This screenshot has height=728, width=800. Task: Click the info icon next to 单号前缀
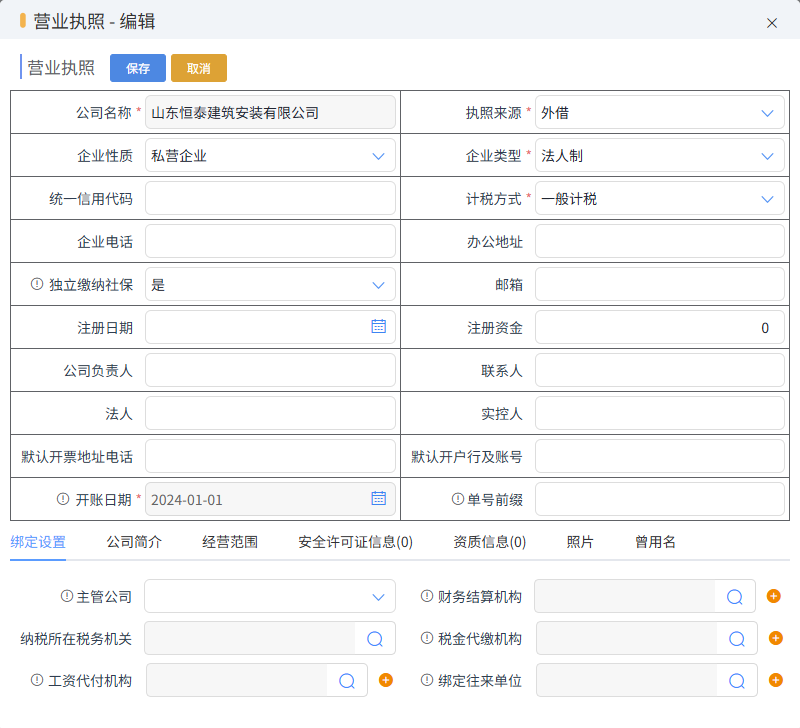click(x=458, y=499)
